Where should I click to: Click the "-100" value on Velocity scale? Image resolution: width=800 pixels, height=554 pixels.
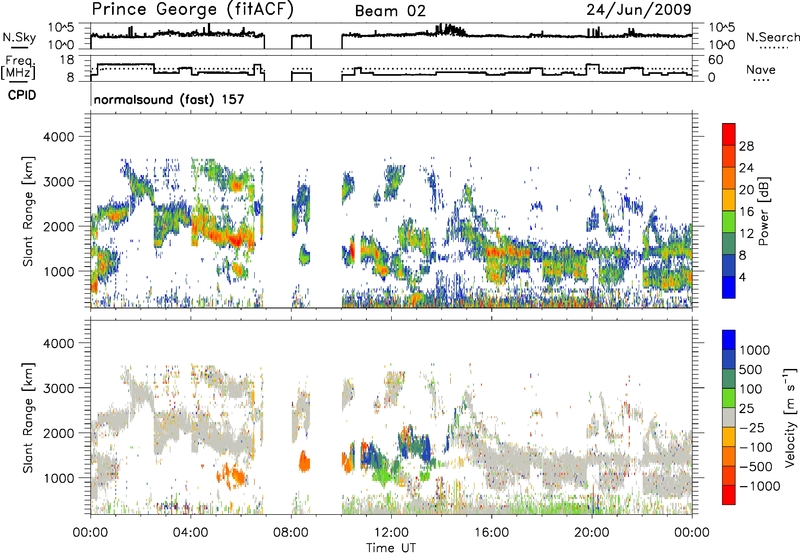(756, 447)
